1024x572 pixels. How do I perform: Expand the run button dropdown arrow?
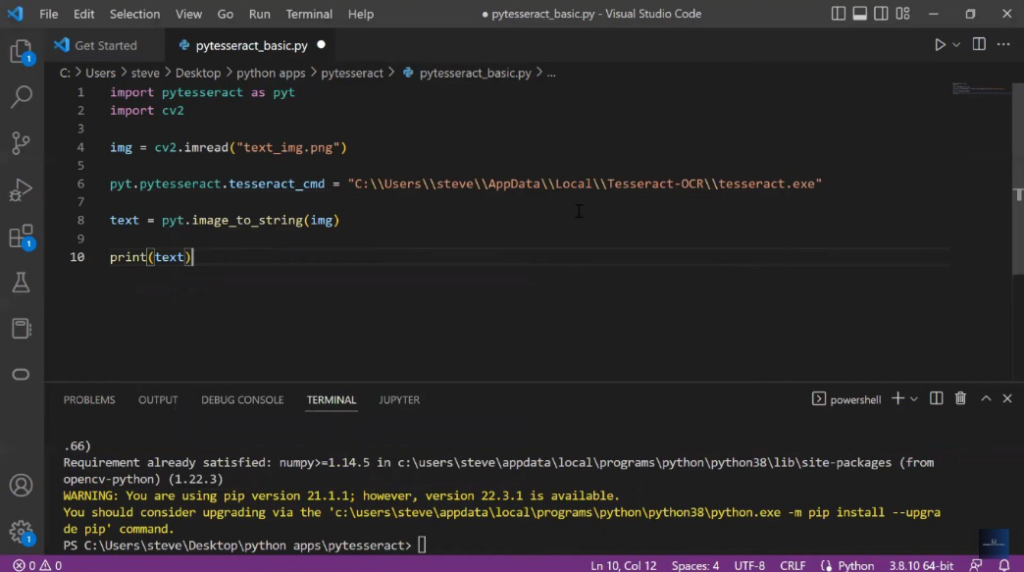point(956,45)
